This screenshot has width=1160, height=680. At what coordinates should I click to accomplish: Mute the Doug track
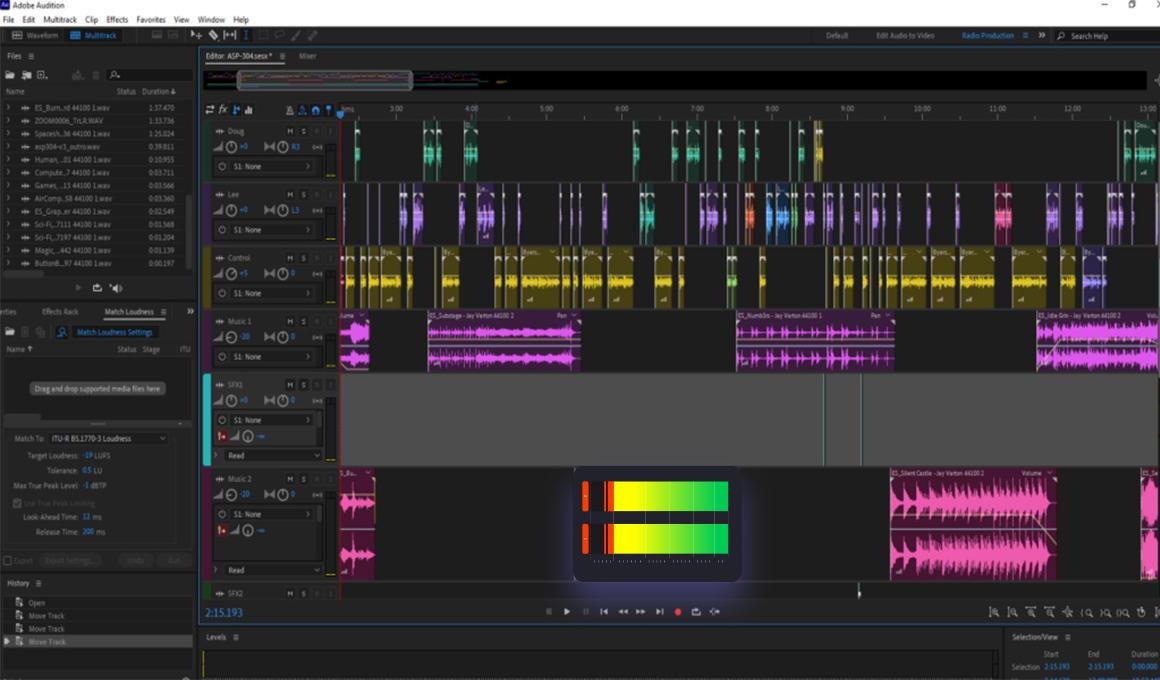[290, 131]
